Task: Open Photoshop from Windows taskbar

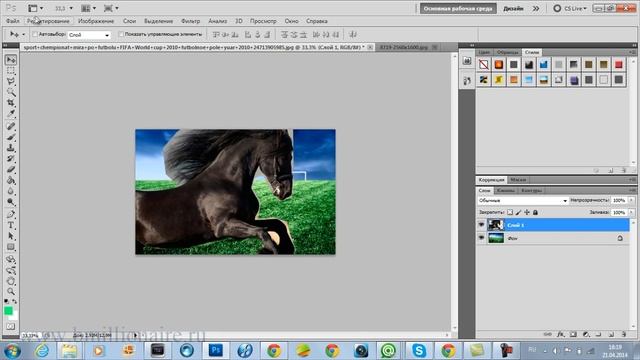Action: [216, 350]
